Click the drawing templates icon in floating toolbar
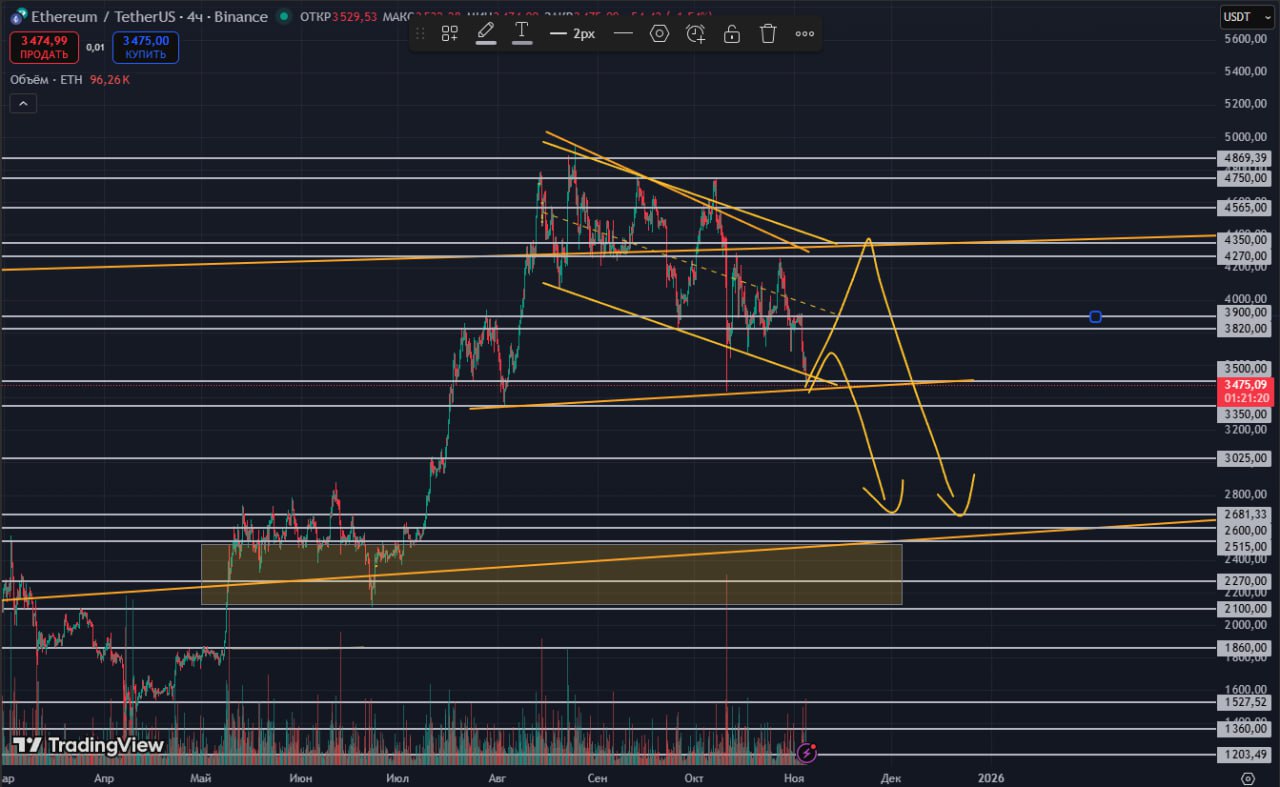 pos(450,34)
